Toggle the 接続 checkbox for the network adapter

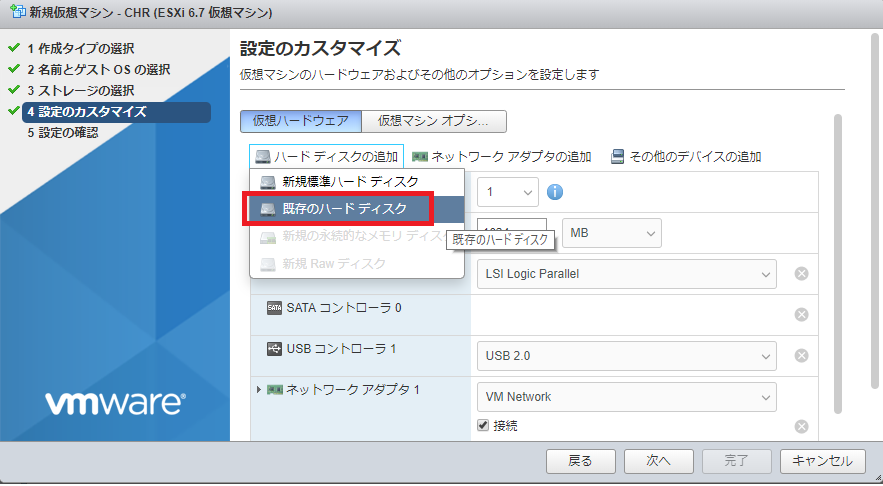483,425
